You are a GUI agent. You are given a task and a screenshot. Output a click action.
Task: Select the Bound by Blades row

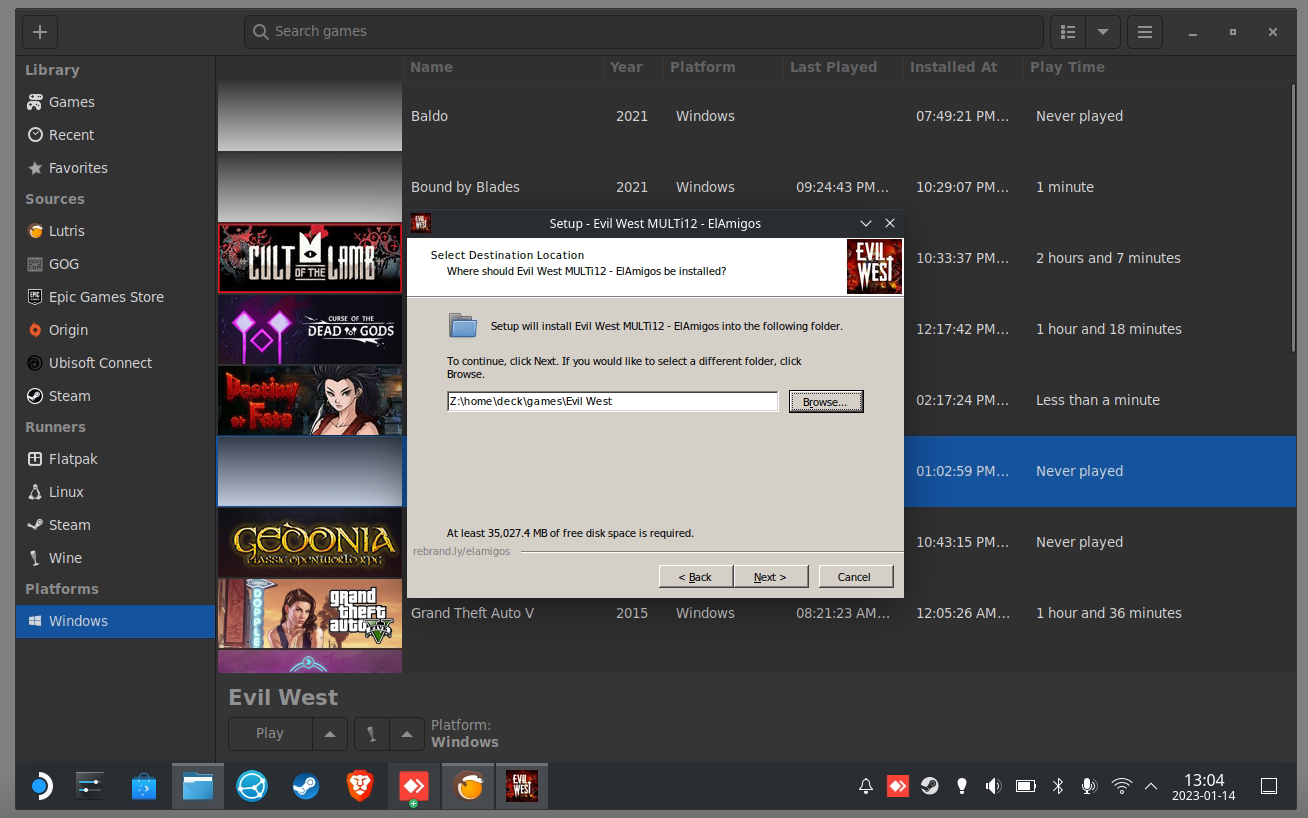[755, 187]
